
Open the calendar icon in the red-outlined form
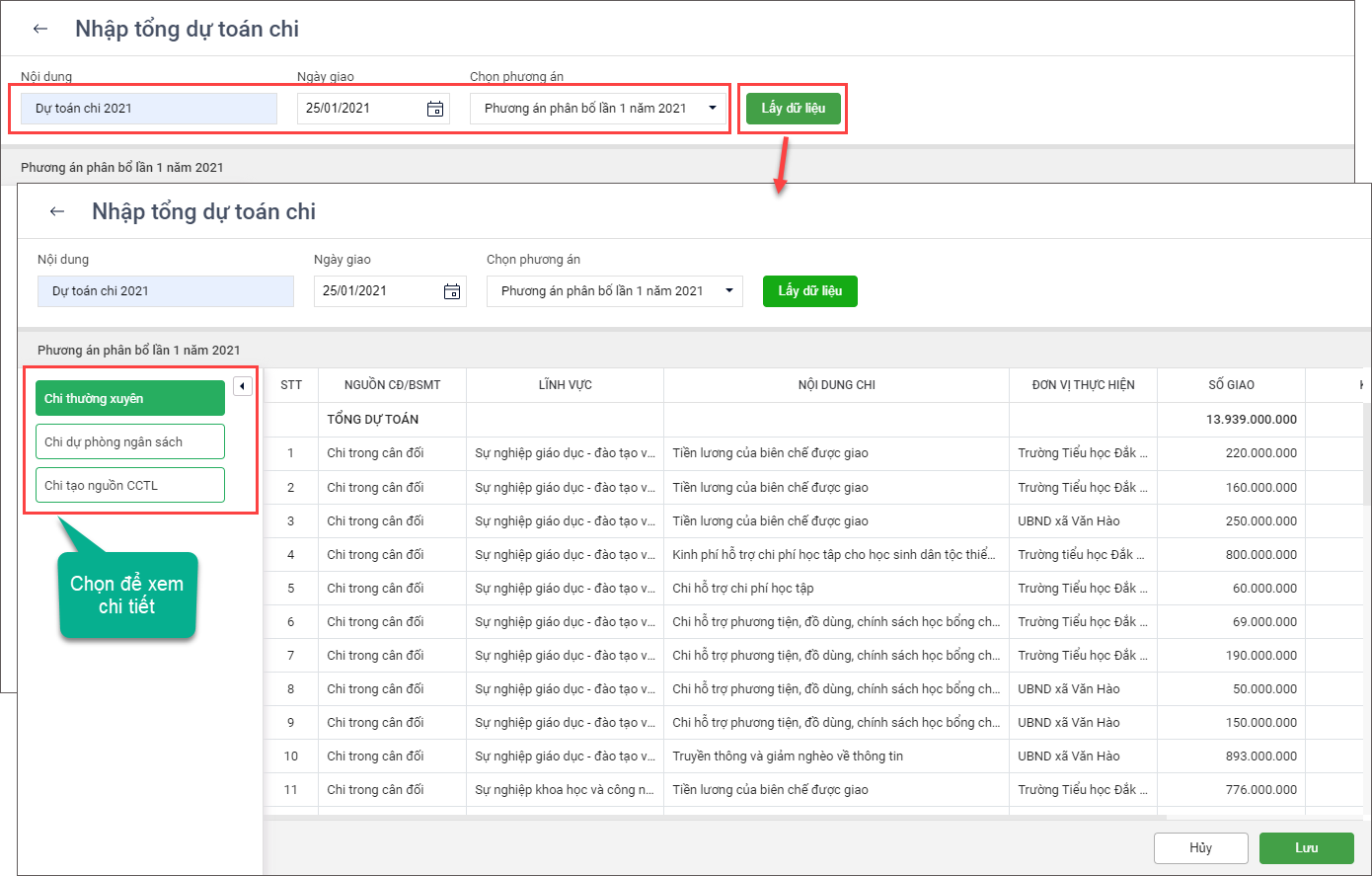coord(435,109)
